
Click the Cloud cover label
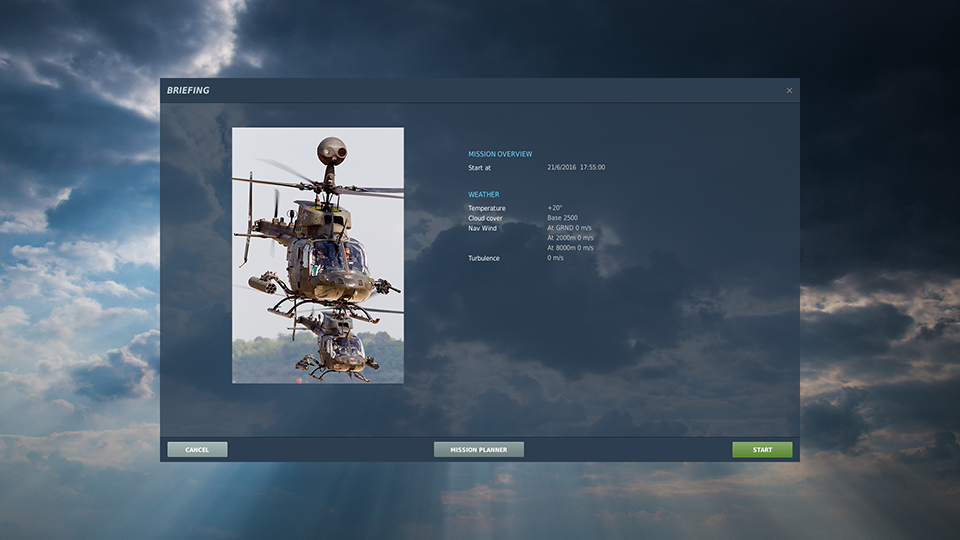486,218
